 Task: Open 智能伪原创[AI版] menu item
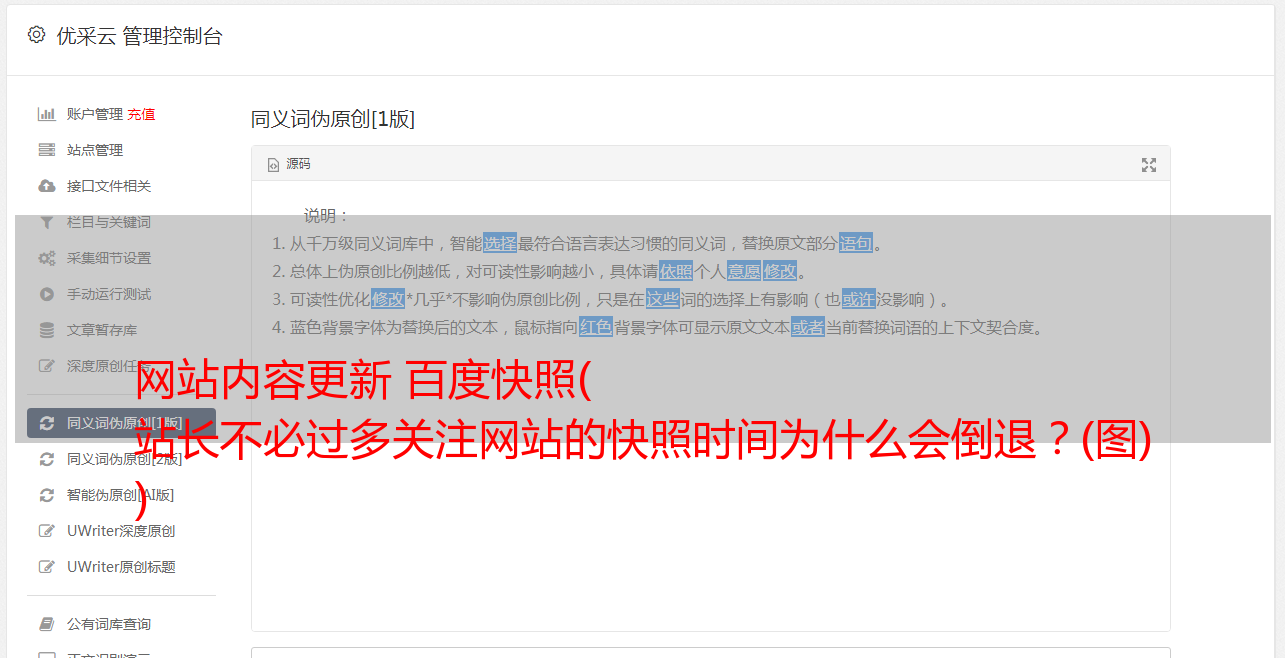(x=121, y=495)
